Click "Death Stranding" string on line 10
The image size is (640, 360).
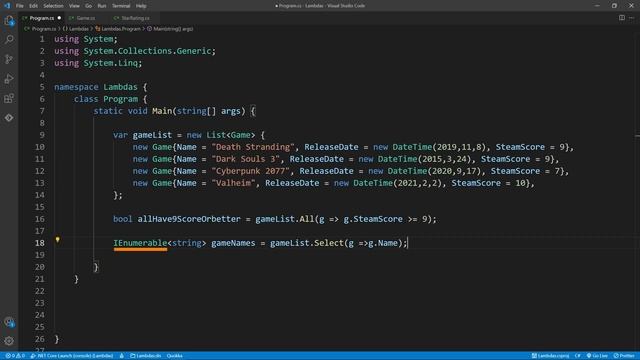[253, 147]
